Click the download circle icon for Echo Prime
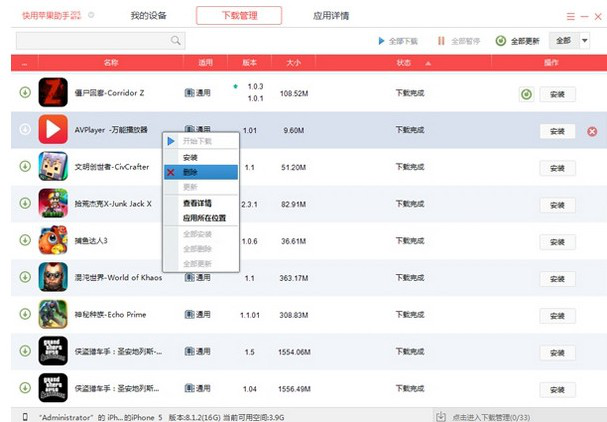Screen dimensions: 607x422 25,314
